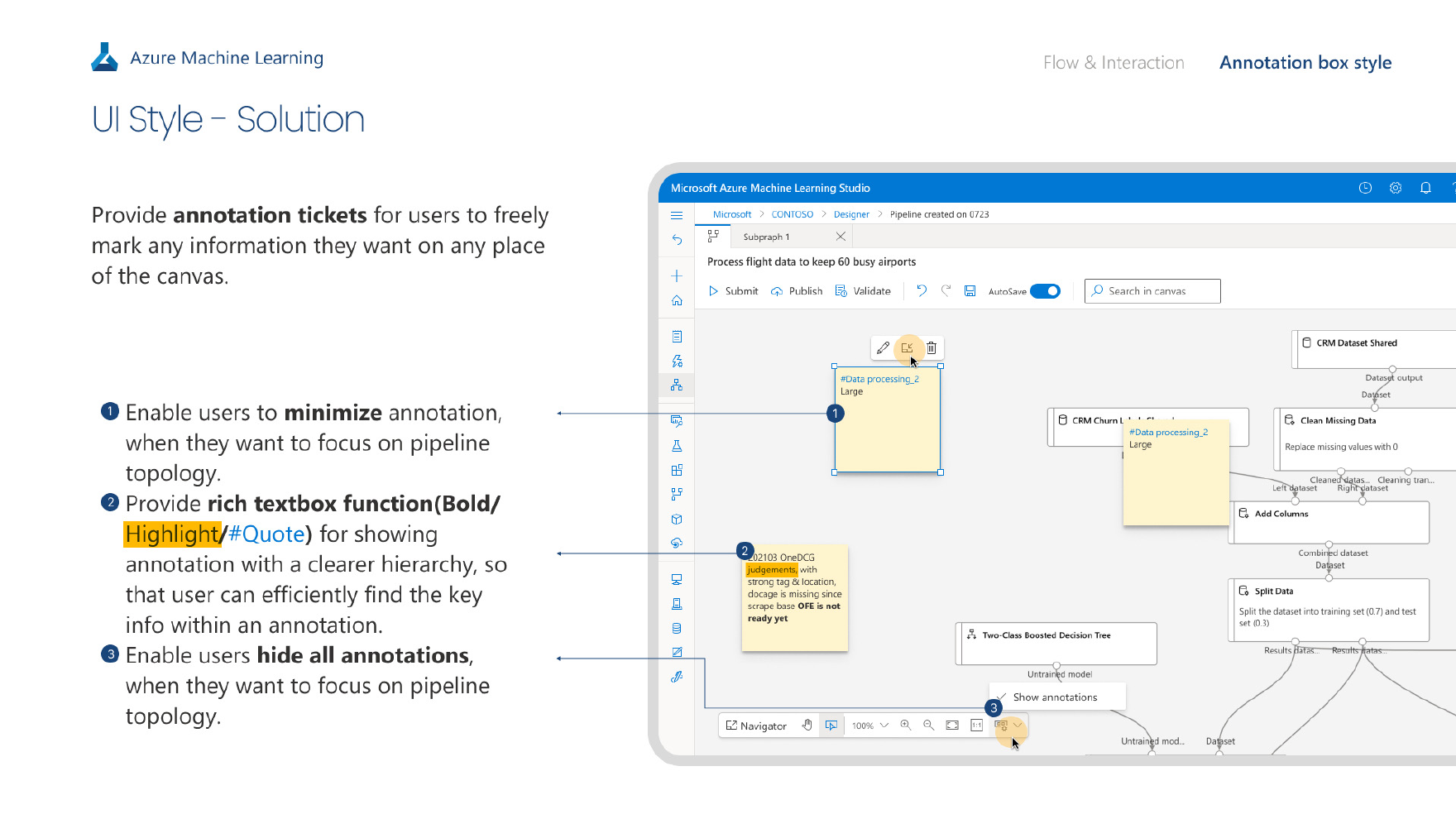1456x819 pixels.
Task: Select the CRM Dataset Shared node
Action: tap(1373, 348)
